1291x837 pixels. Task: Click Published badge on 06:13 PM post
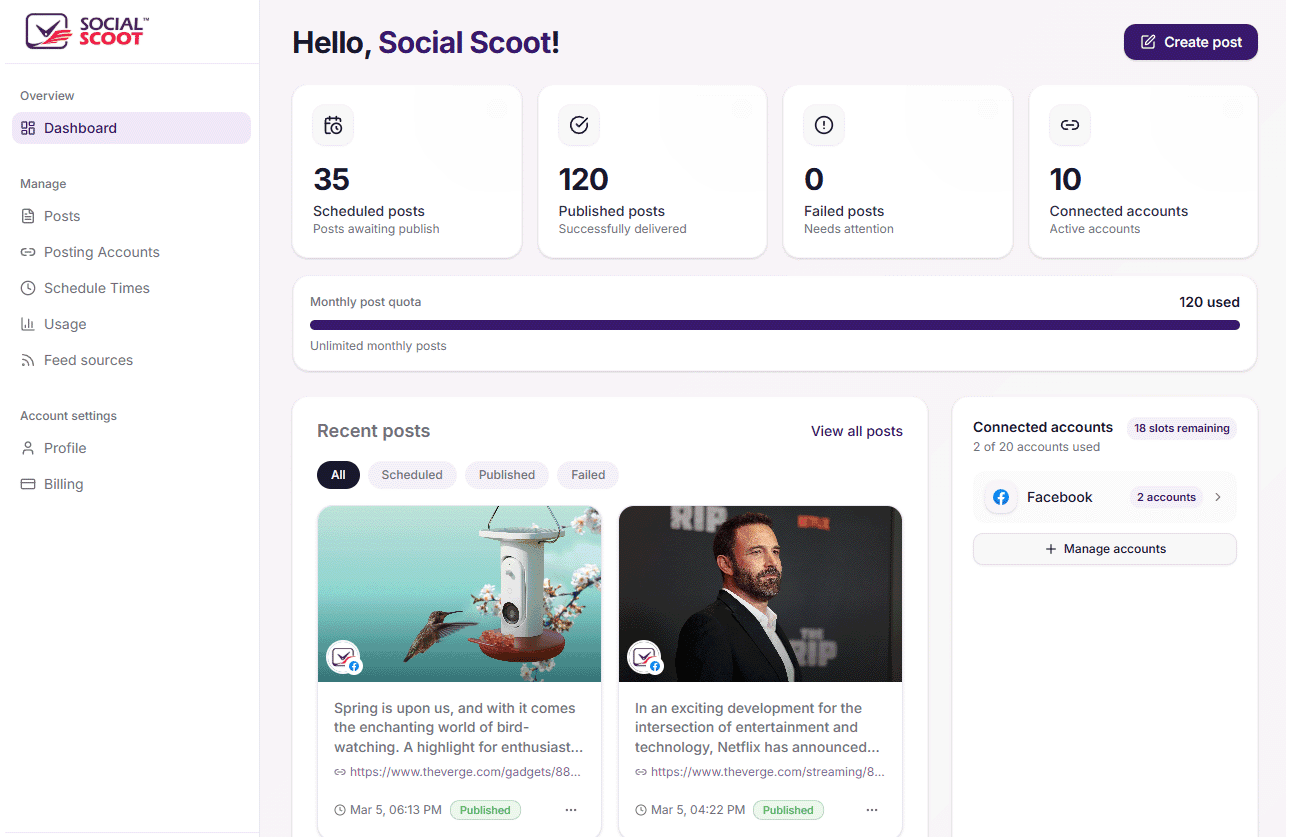pos(485,810)
